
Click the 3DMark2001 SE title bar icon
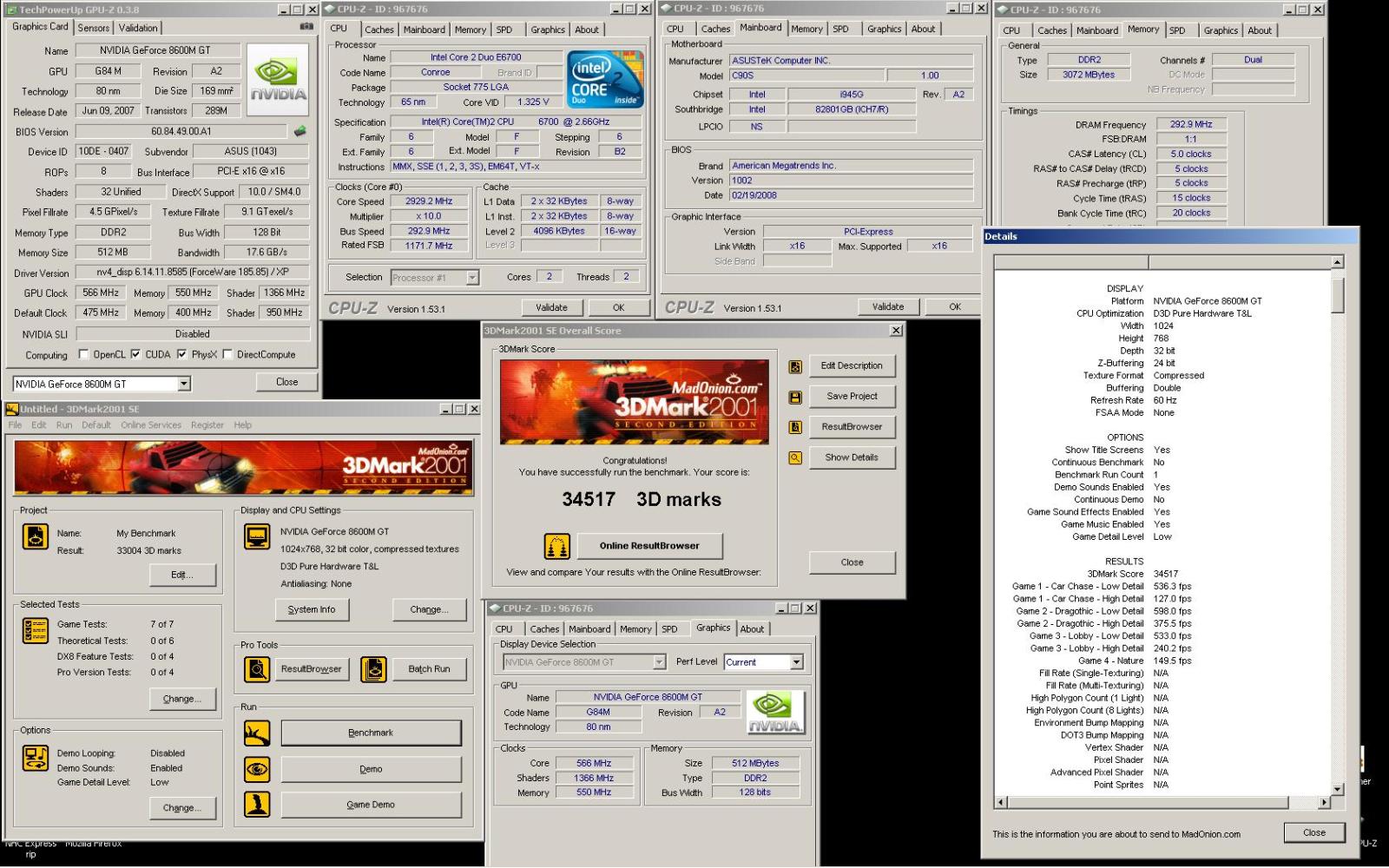(x=12, y=409)
